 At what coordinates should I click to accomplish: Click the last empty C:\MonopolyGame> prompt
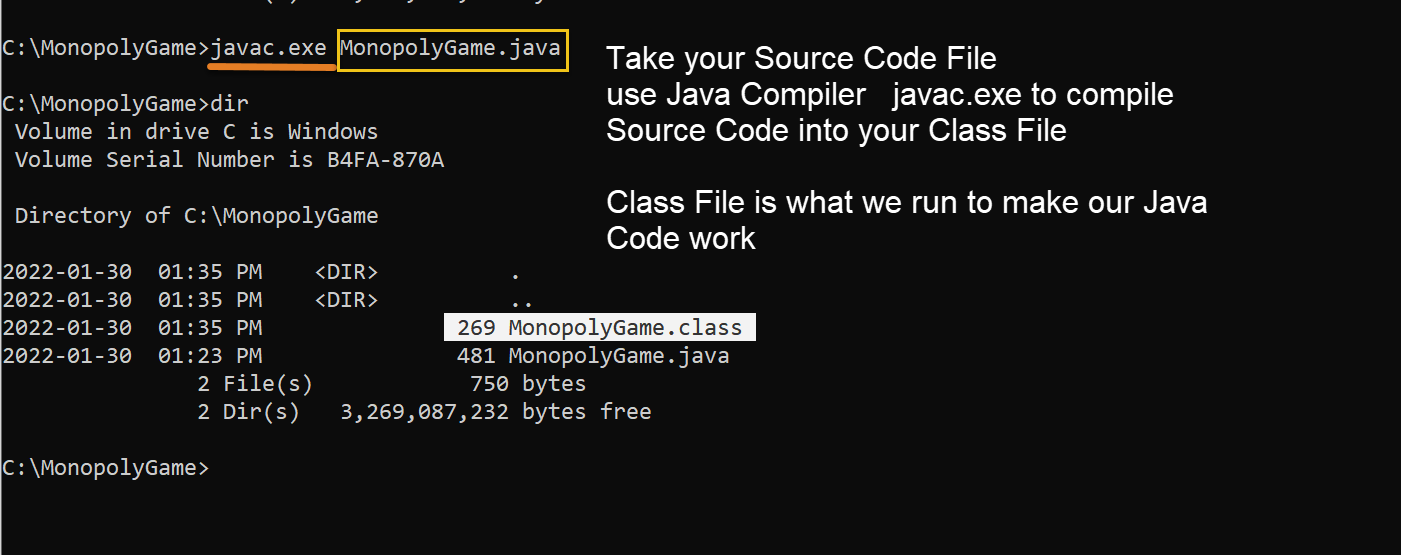pyautogui.click(x=105, y=468)
